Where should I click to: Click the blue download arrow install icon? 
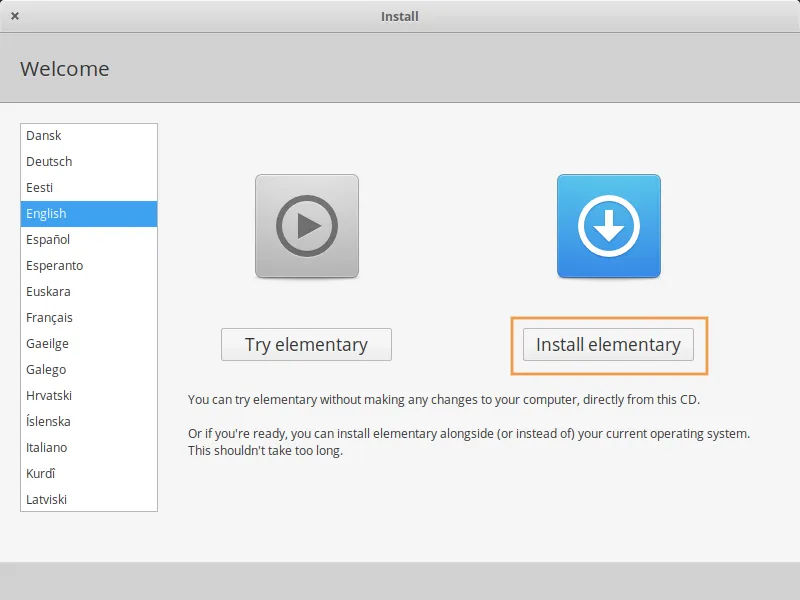[x=609, y=226]
